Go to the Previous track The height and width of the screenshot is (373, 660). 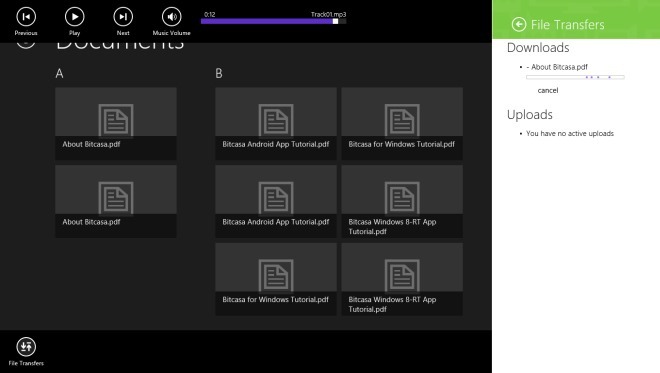pos(26,17)
